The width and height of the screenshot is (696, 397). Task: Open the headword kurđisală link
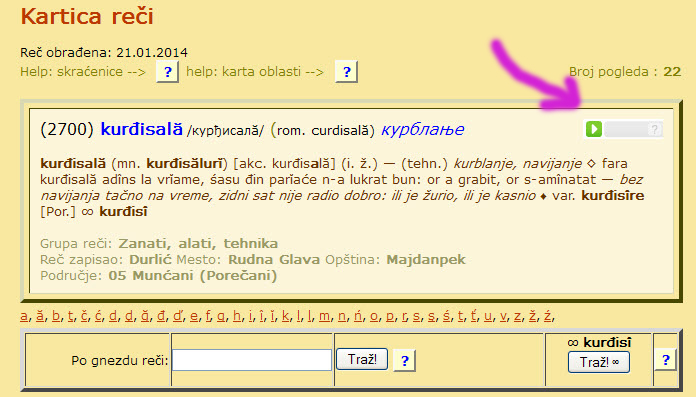coord(142,129)
